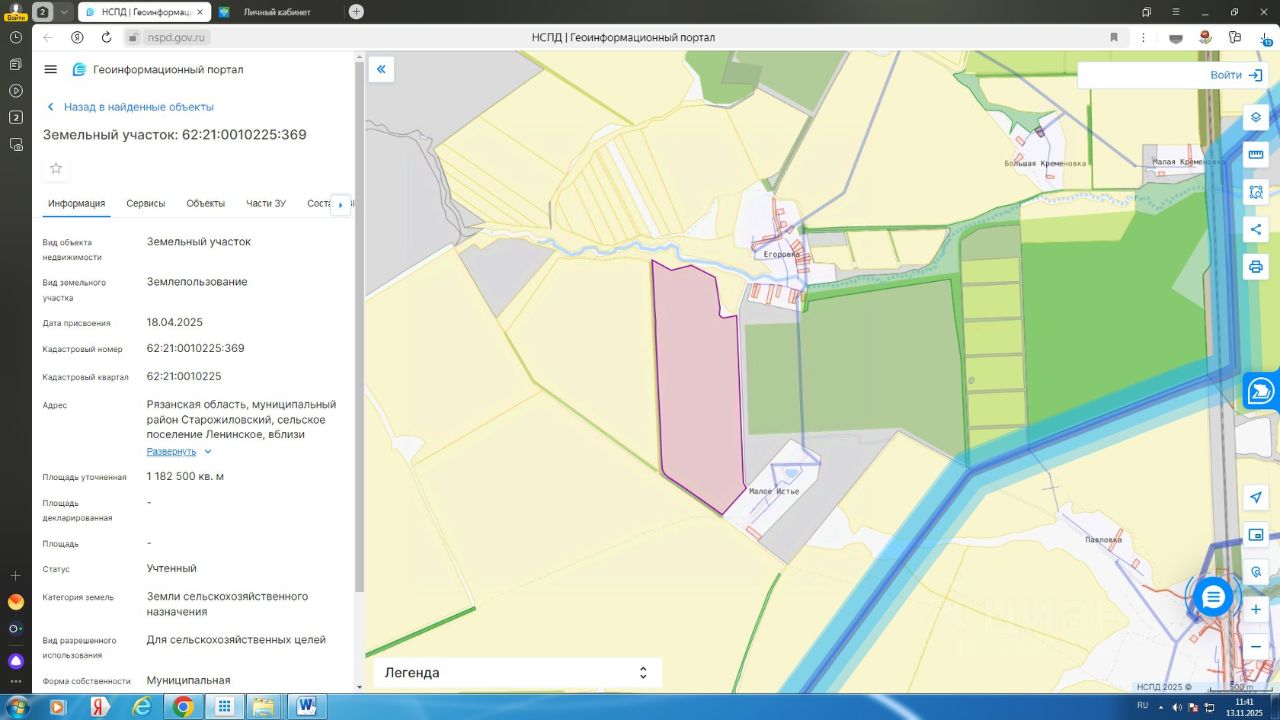Open the Части ЗУ tab
This screenshot has height=720, width=1280.
coord(266,204)
